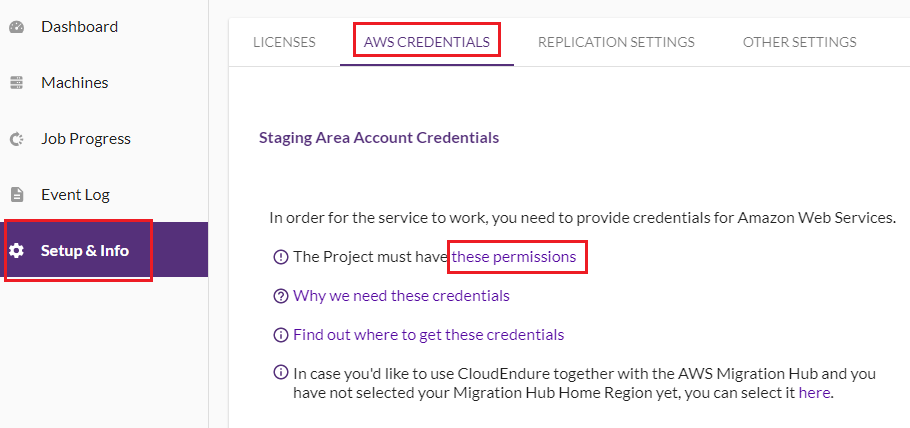Open 'Why we need these credentials' link
The image size is (910, 428).
point(401,296)
